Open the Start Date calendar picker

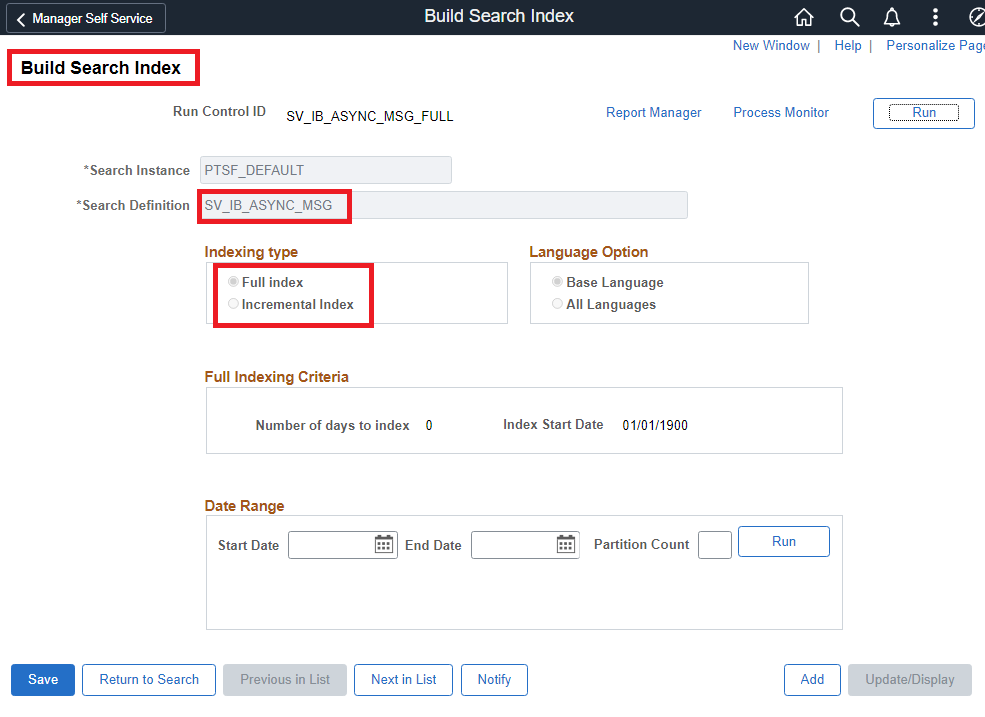coord(384,544)
